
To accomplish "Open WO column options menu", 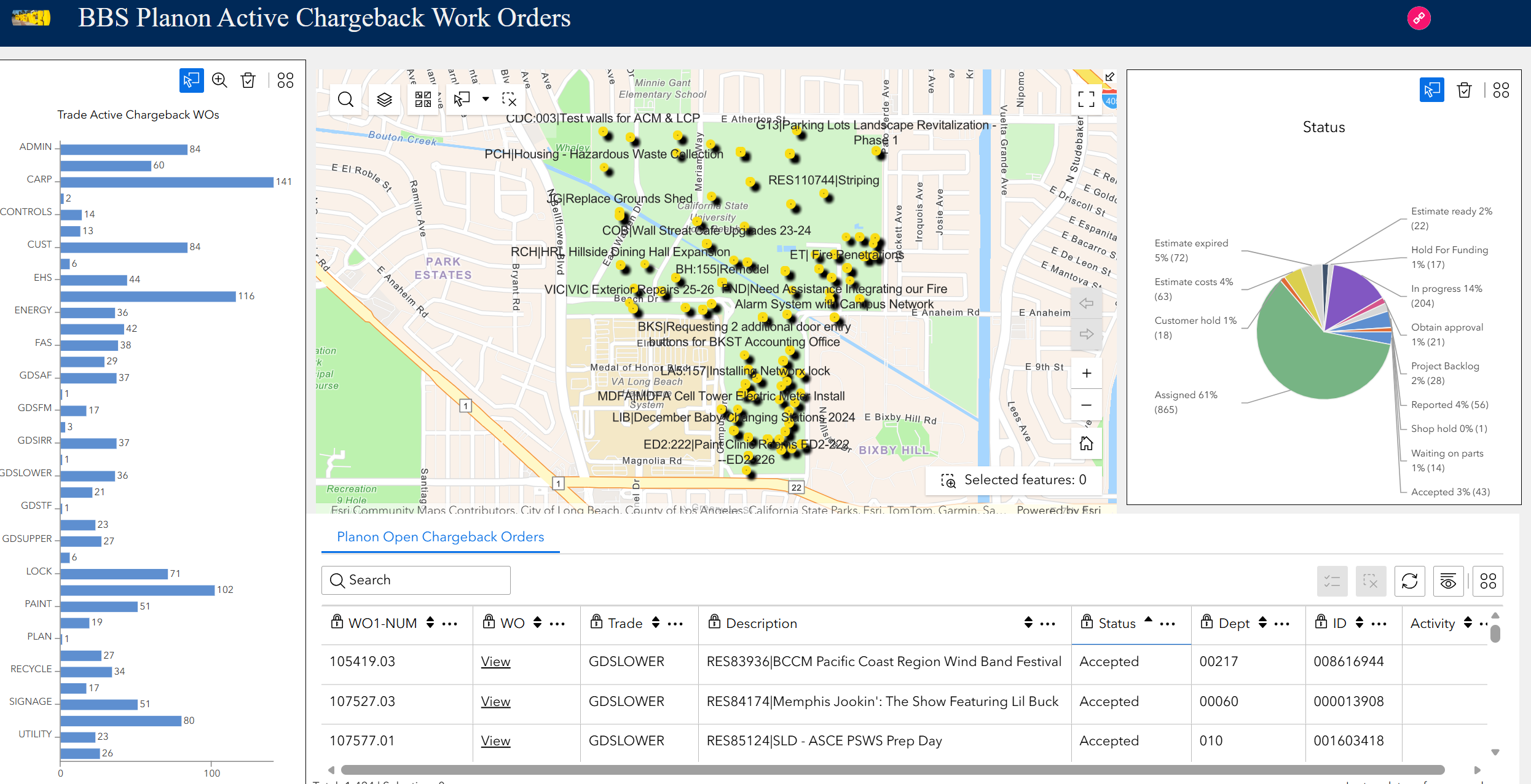I will coord(557,624).
